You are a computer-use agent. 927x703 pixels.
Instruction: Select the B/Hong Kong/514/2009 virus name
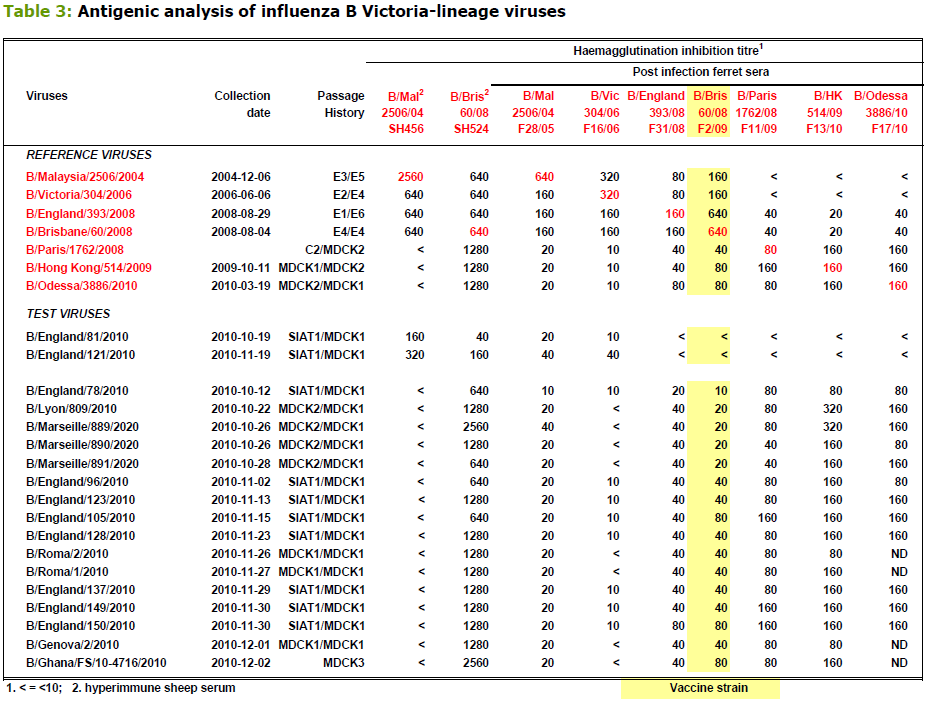click(x=84, y=268)
